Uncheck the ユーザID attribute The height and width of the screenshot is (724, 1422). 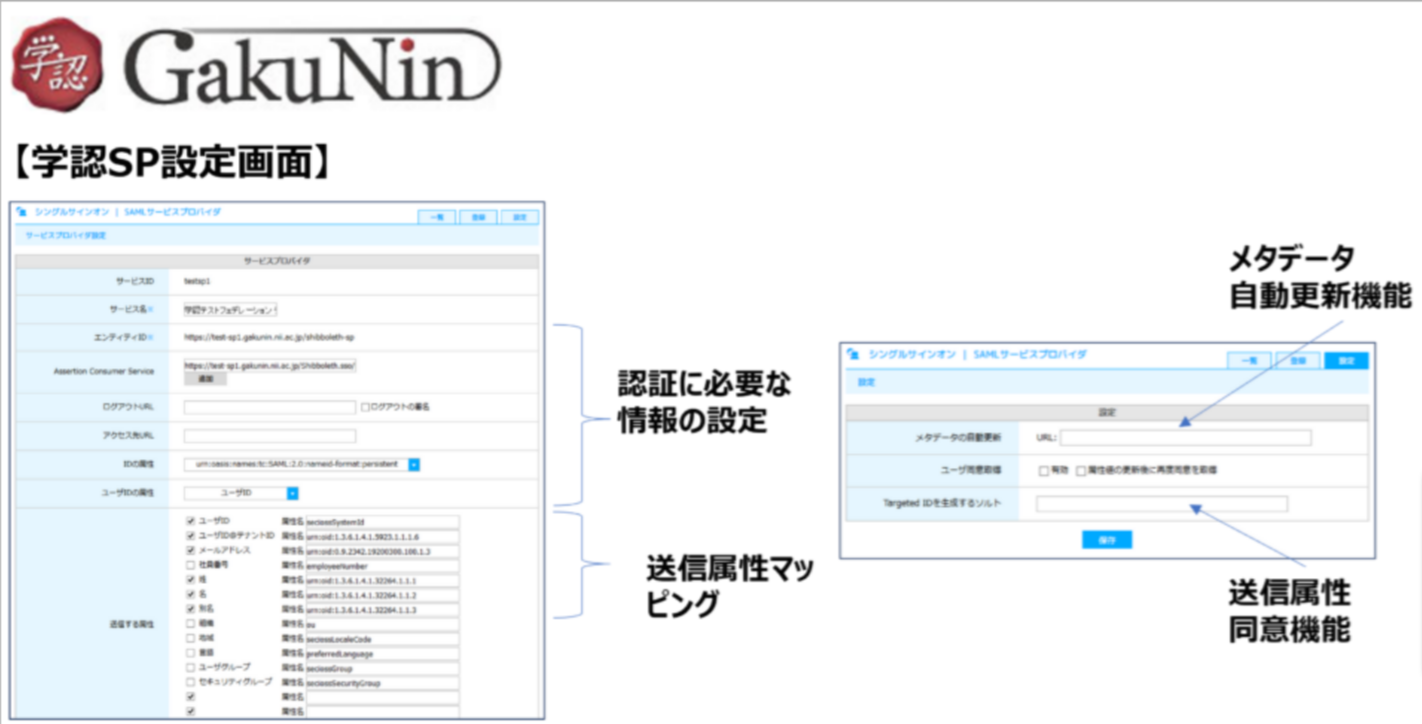point(190,520)
